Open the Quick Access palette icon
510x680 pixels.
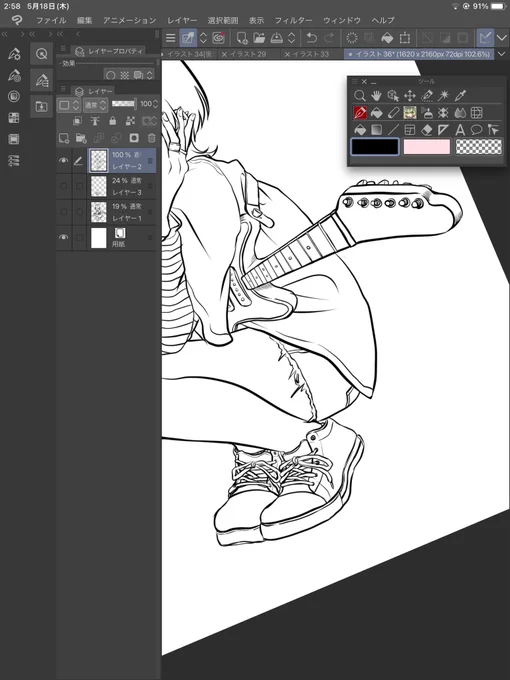click(x=42, y=54)
